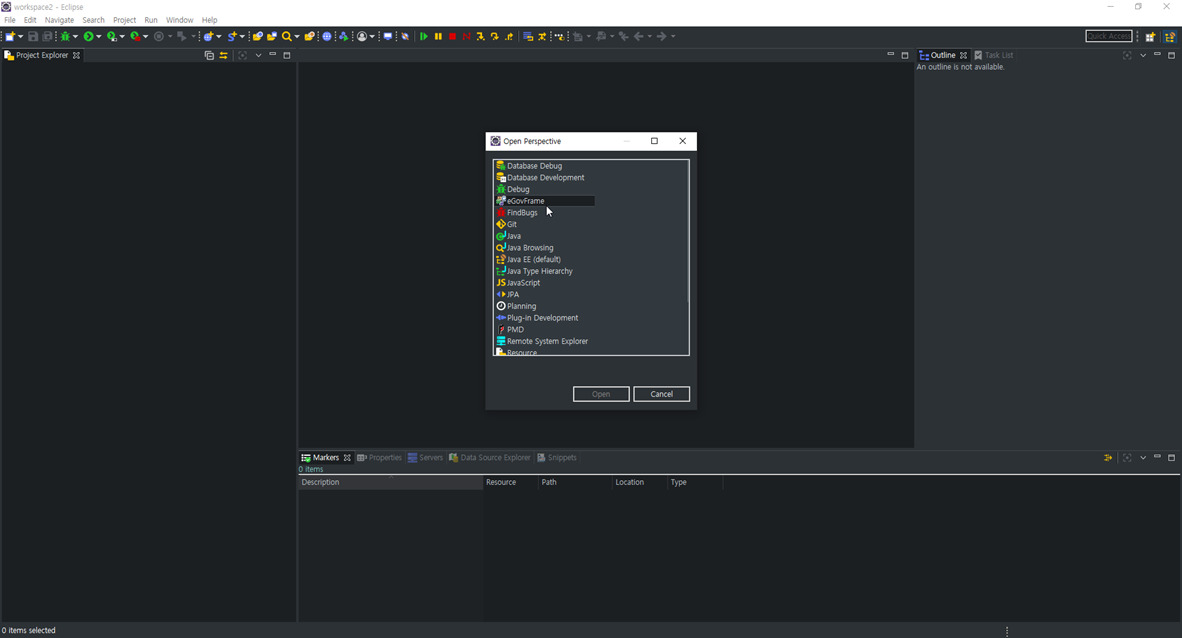
Task: Switch to the Snippets tab
Action: pos(557,458)
